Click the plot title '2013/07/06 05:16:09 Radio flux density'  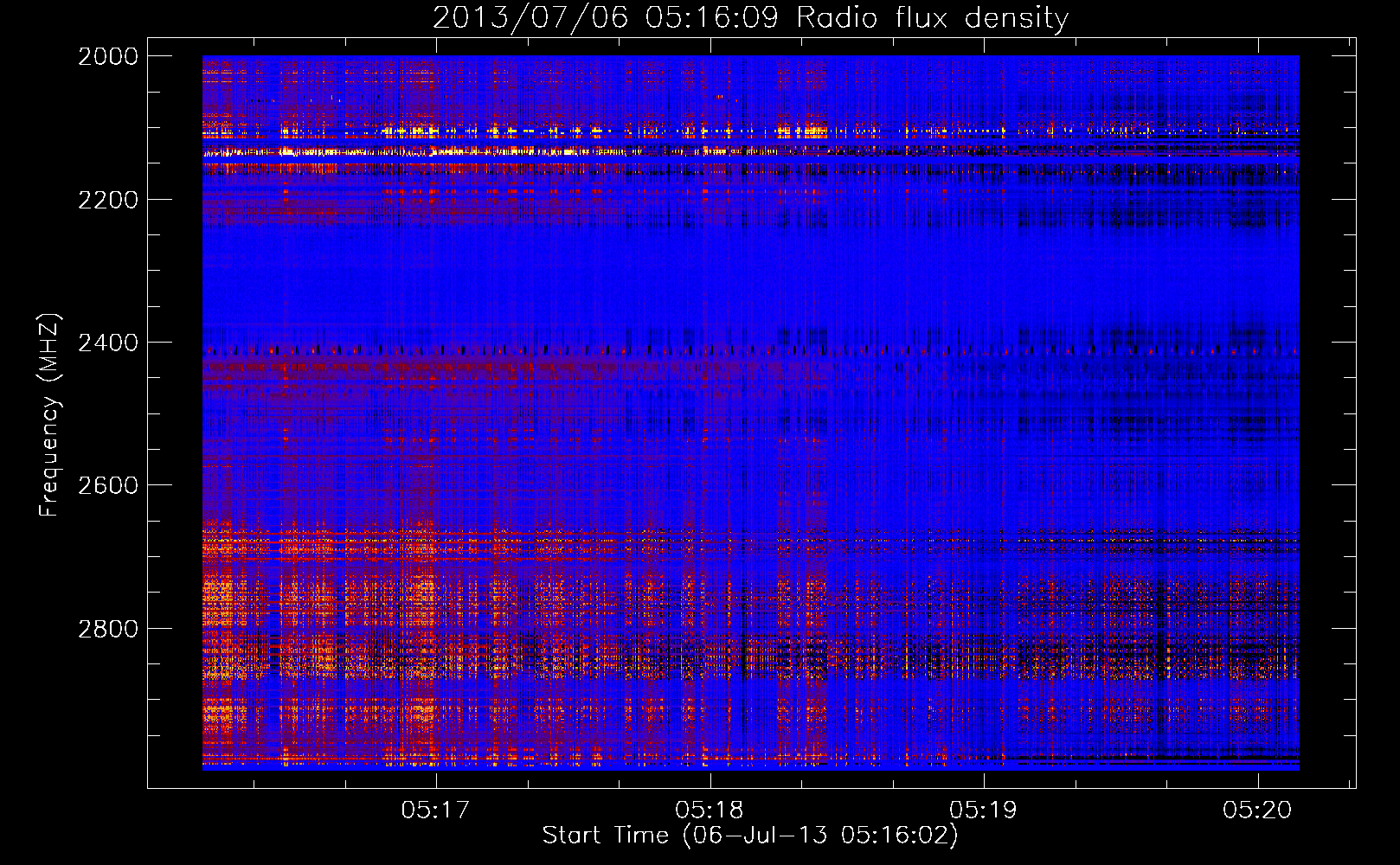[x=750, y=18]
